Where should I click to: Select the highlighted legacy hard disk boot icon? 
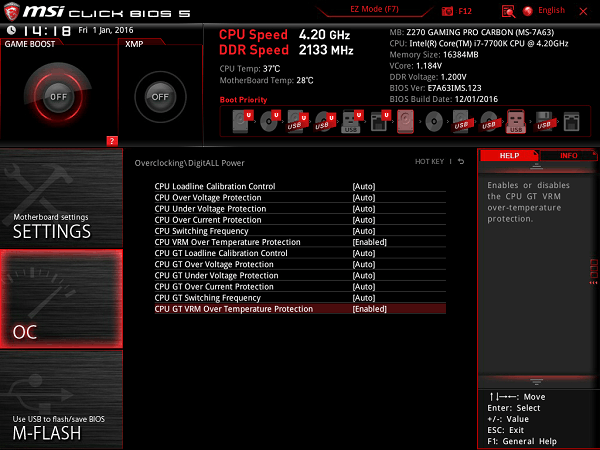coord(405,121)
